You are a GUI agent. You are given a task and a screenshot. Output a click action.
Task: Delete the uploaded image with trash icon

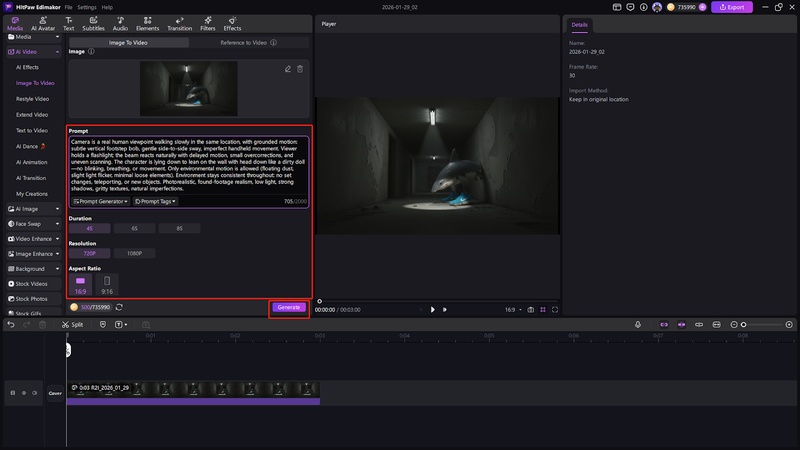(x=300, y=69)
